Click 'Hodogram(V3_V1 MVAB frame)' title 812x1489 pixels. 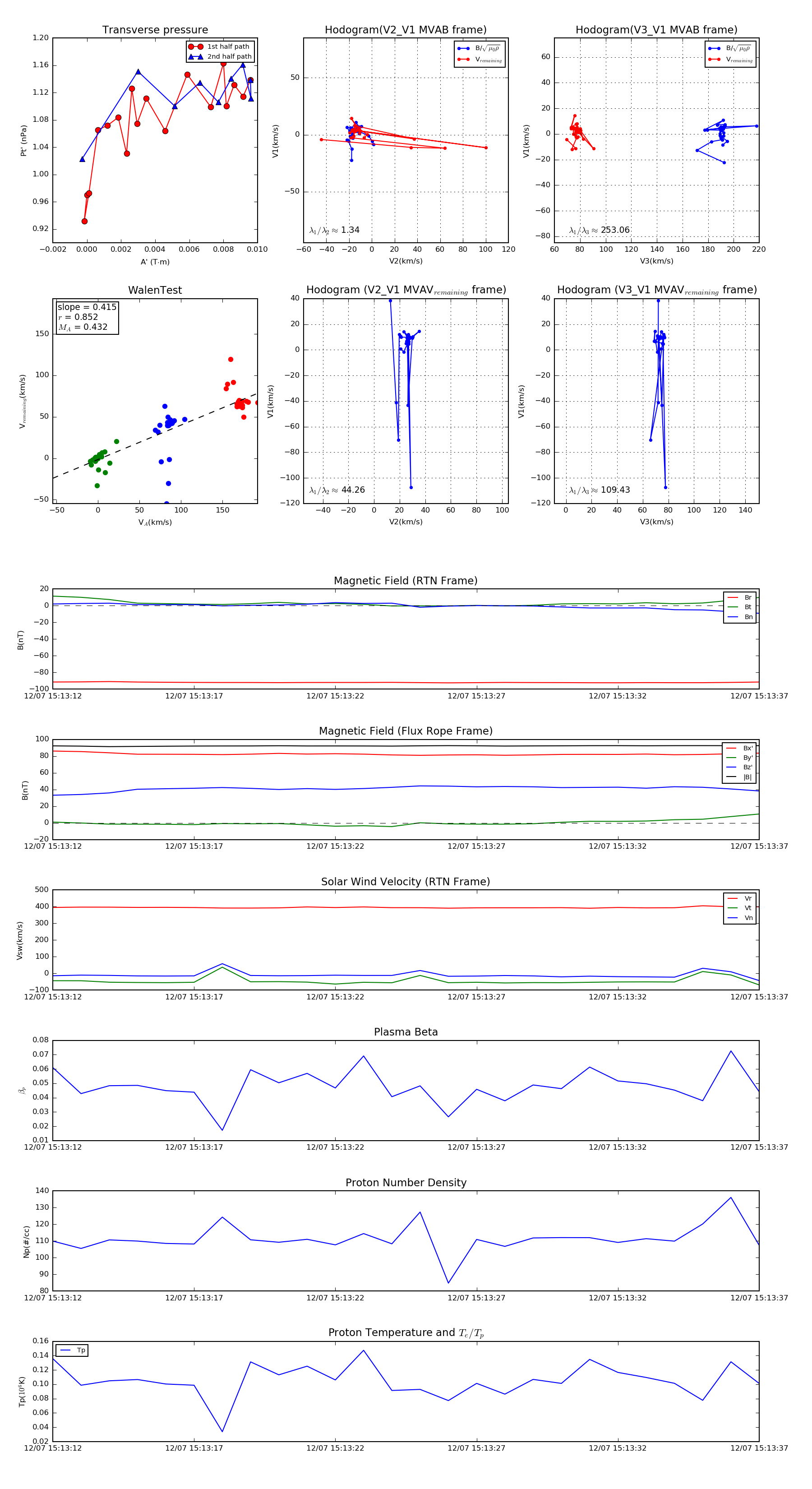[x=656, y=30]
